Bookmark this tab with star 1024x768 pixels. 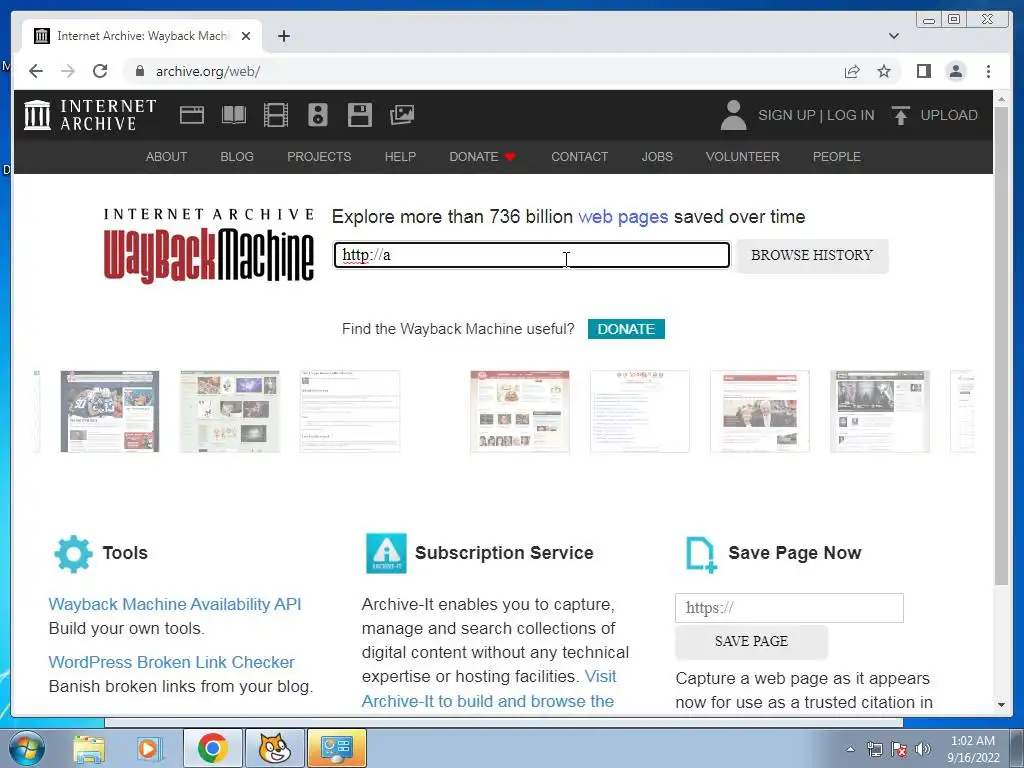pyautogui.click(x=884, y=71)
